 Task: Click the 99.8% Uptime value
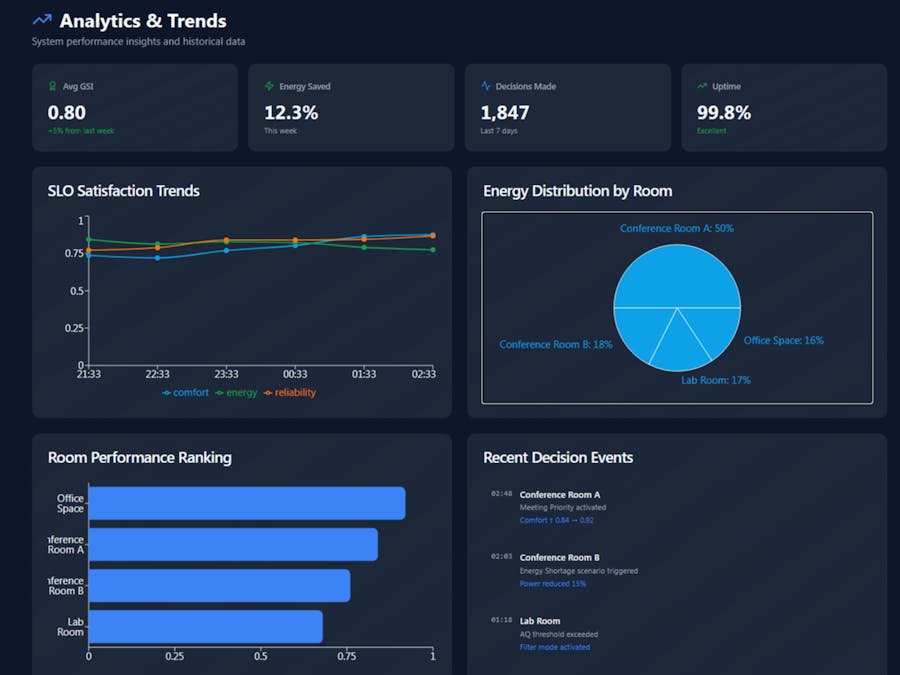(x=724, y=112)
